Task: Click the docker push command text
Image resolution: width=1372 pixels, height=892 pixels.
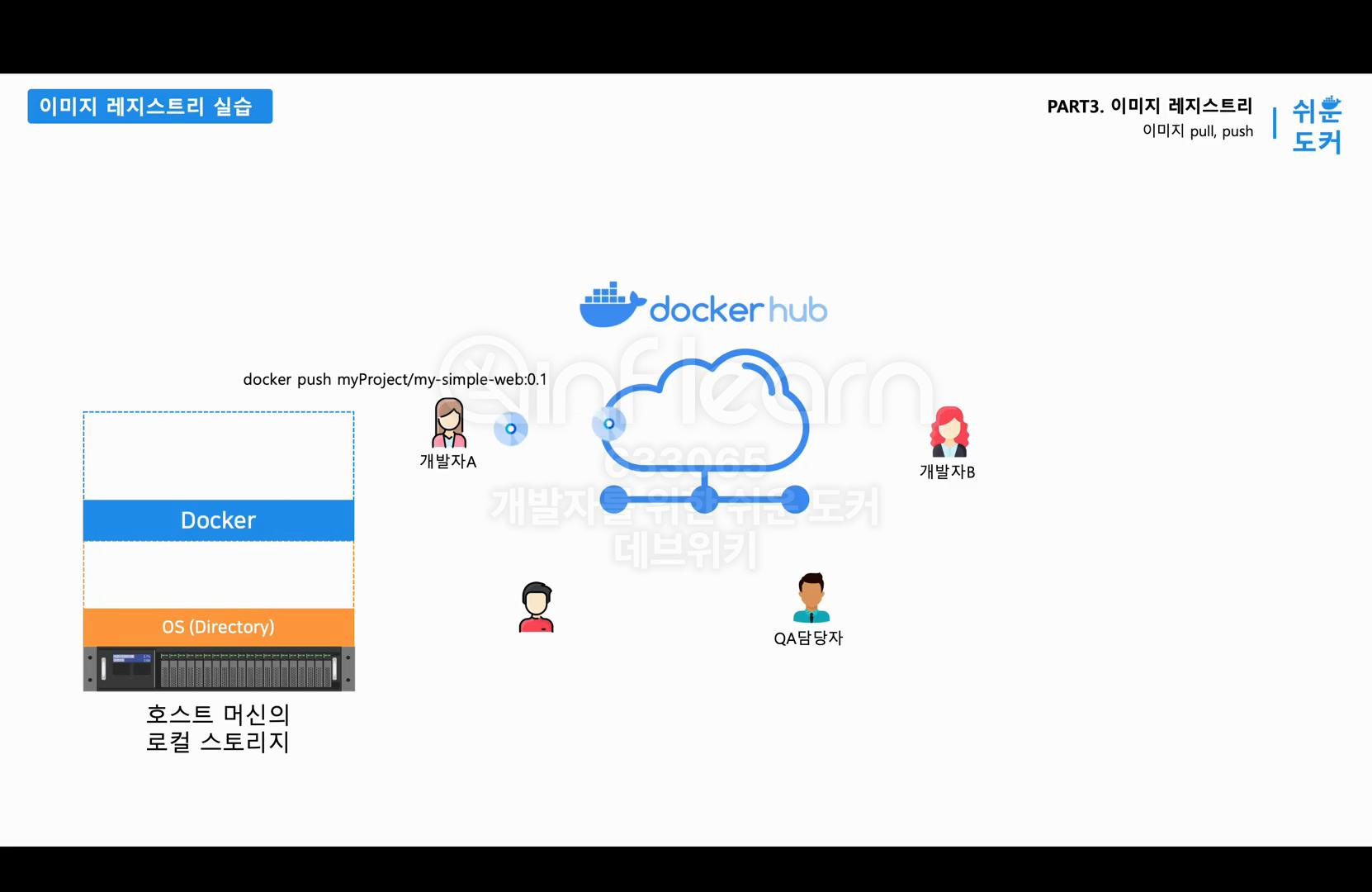Action: (x=395, y=379)
